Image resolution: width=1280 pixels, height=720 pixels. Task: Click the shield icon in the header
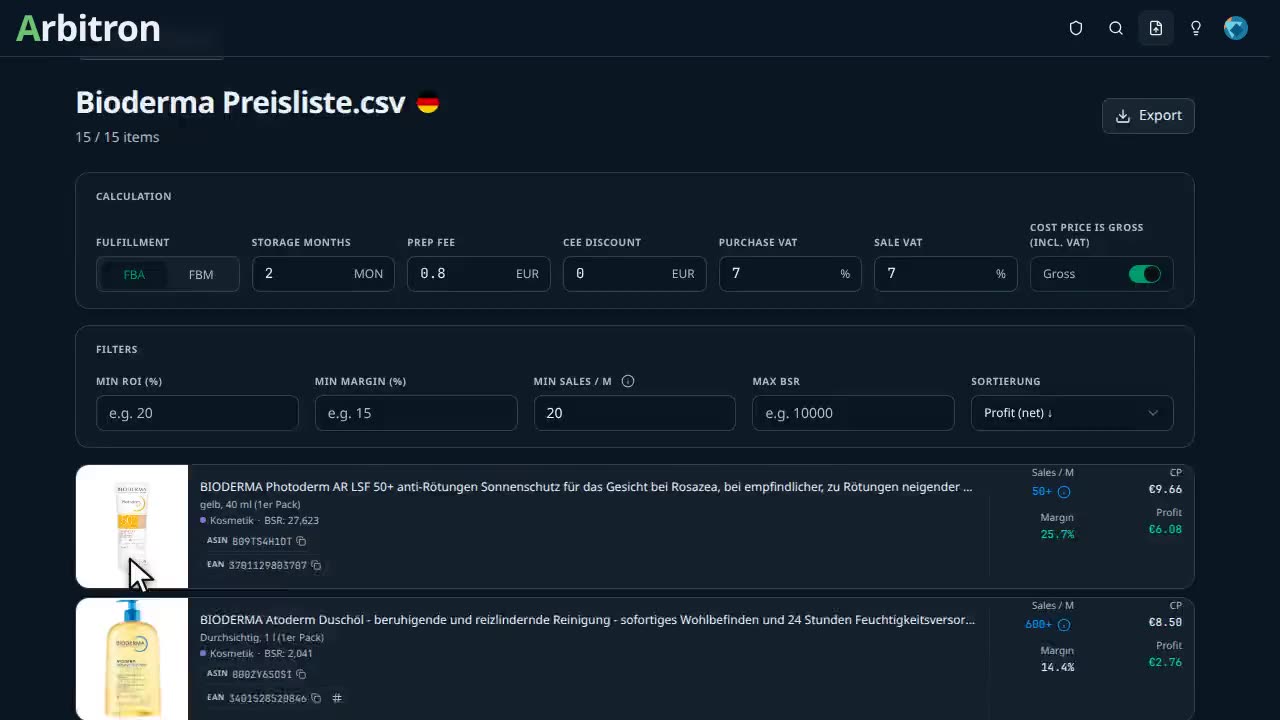pyautogui.click(x=1076, y=28)
